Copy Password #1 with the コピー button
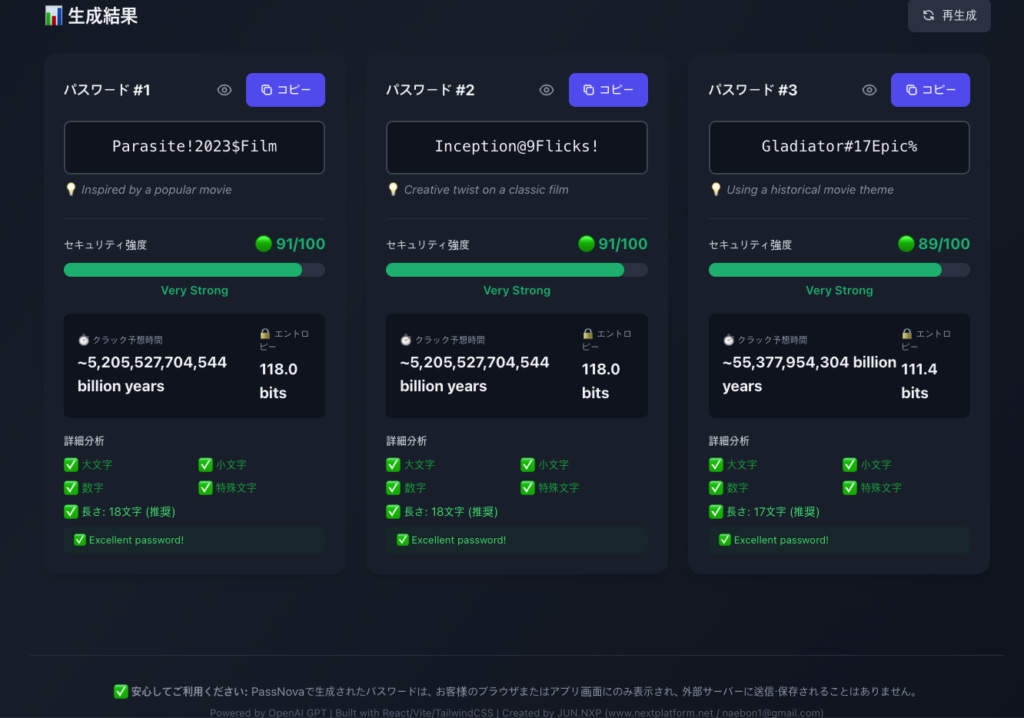1024x718 pixels. click(x=285, y=90)
